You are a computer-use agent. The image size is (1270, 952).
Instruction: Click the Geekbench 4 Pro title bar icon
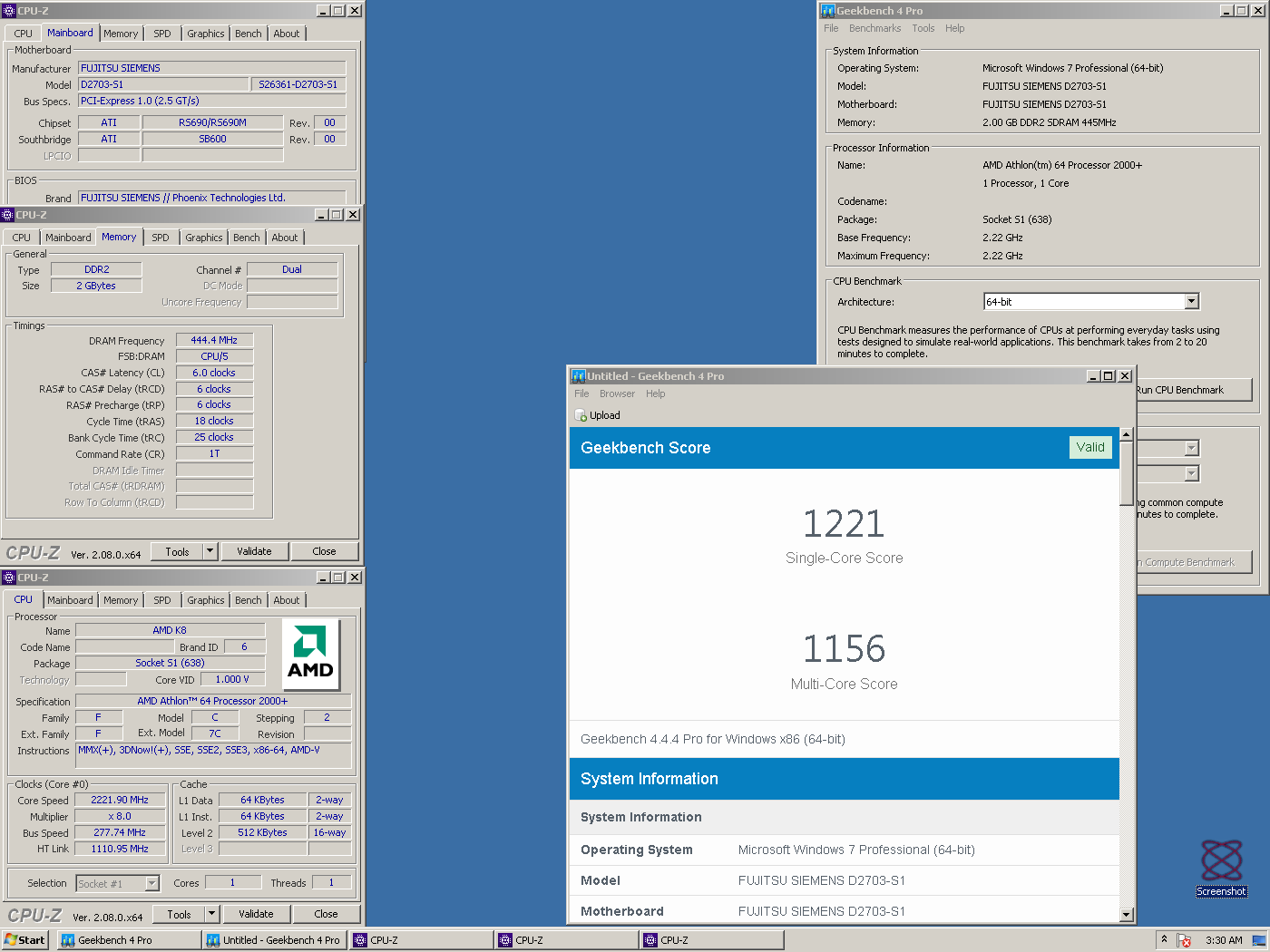[827, 11]
